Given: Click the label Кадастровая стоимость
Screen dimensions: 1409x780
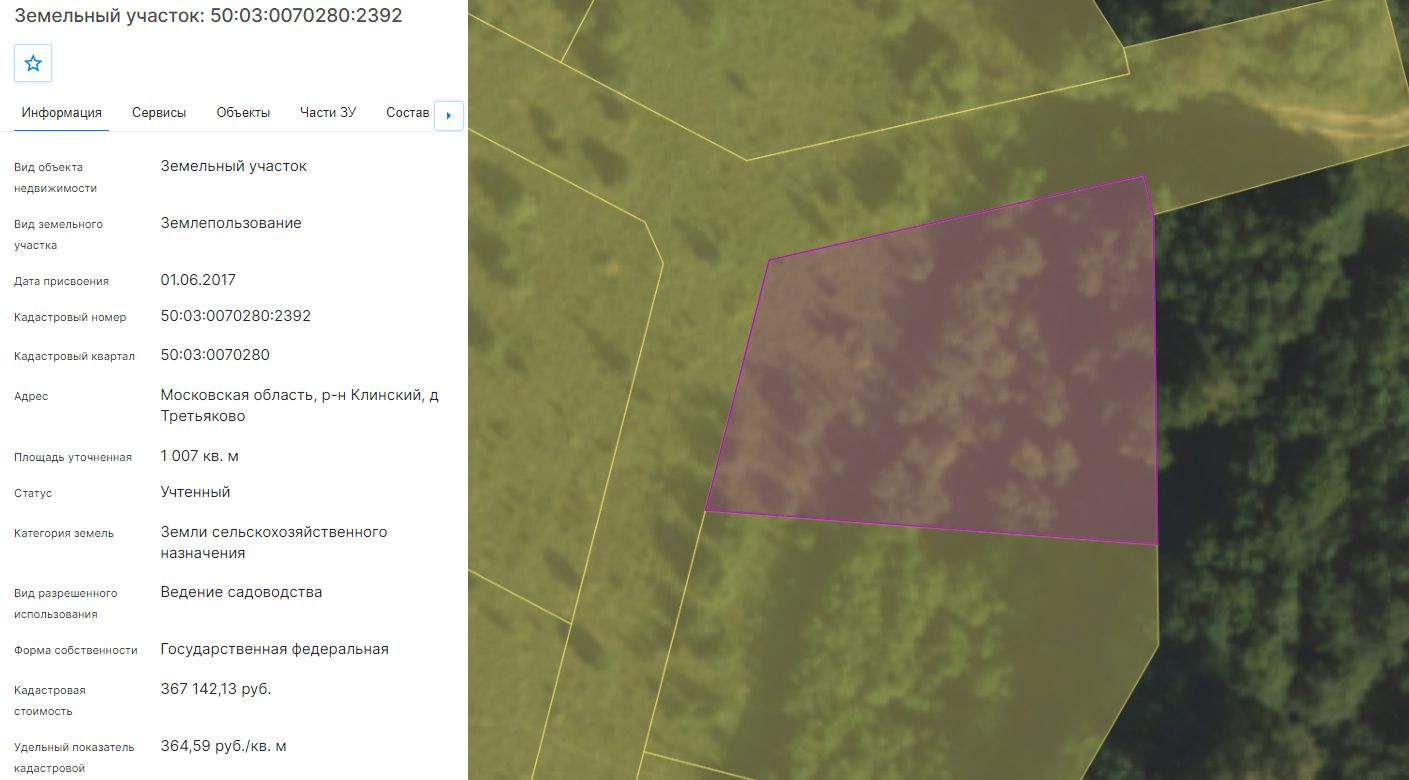Looking at the screenshot, I should coord(50,701).
